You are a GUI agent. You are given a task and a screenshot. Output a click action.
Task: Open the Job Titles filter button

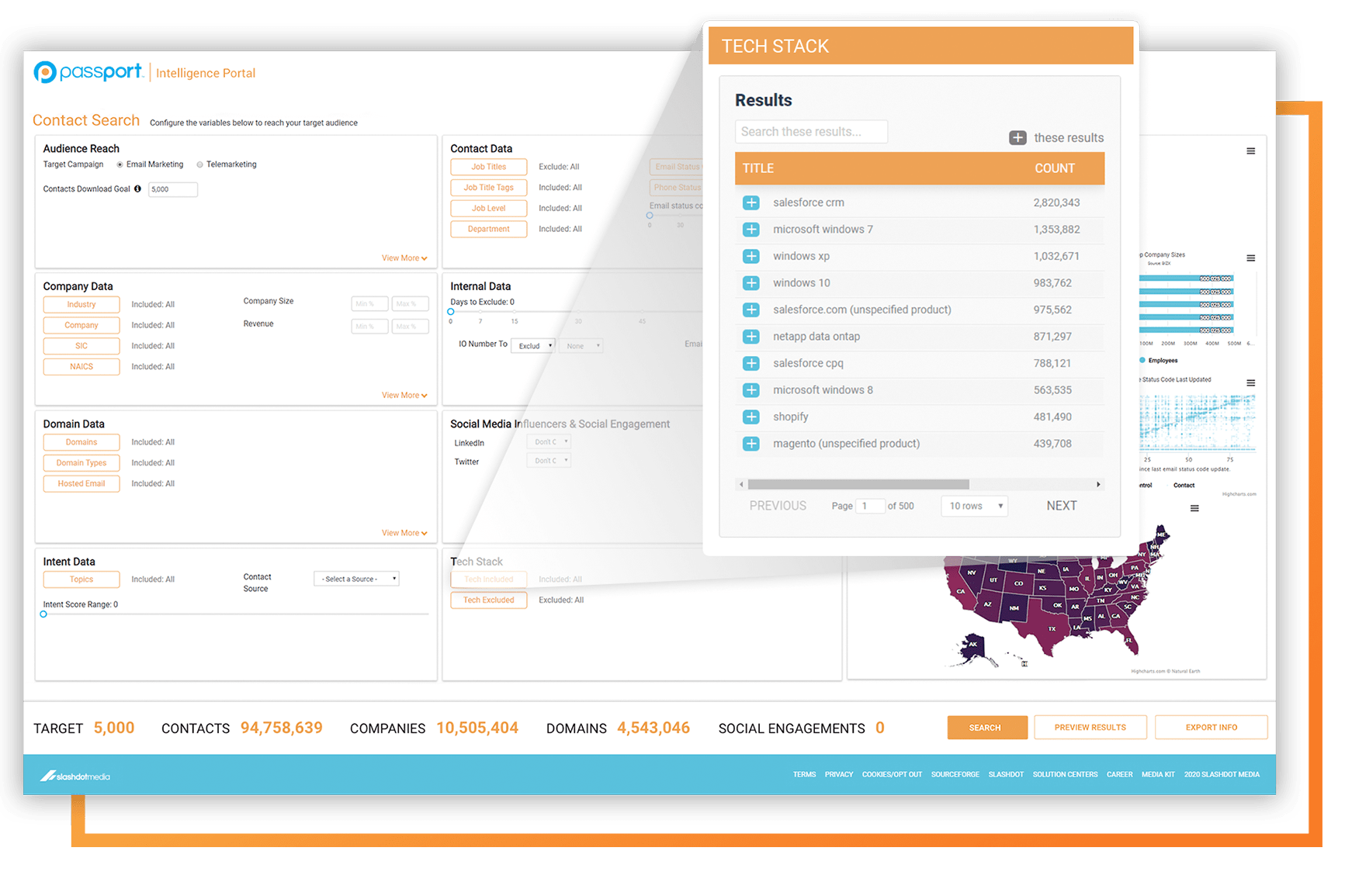coord(489,167)
